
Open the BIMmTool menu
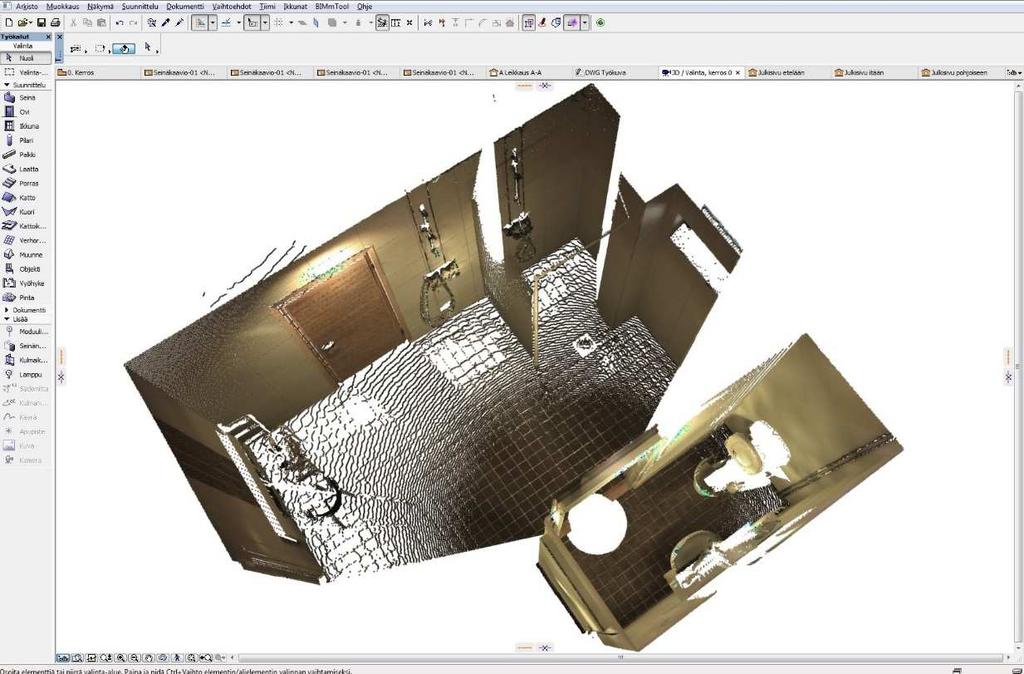coord(332,7)
